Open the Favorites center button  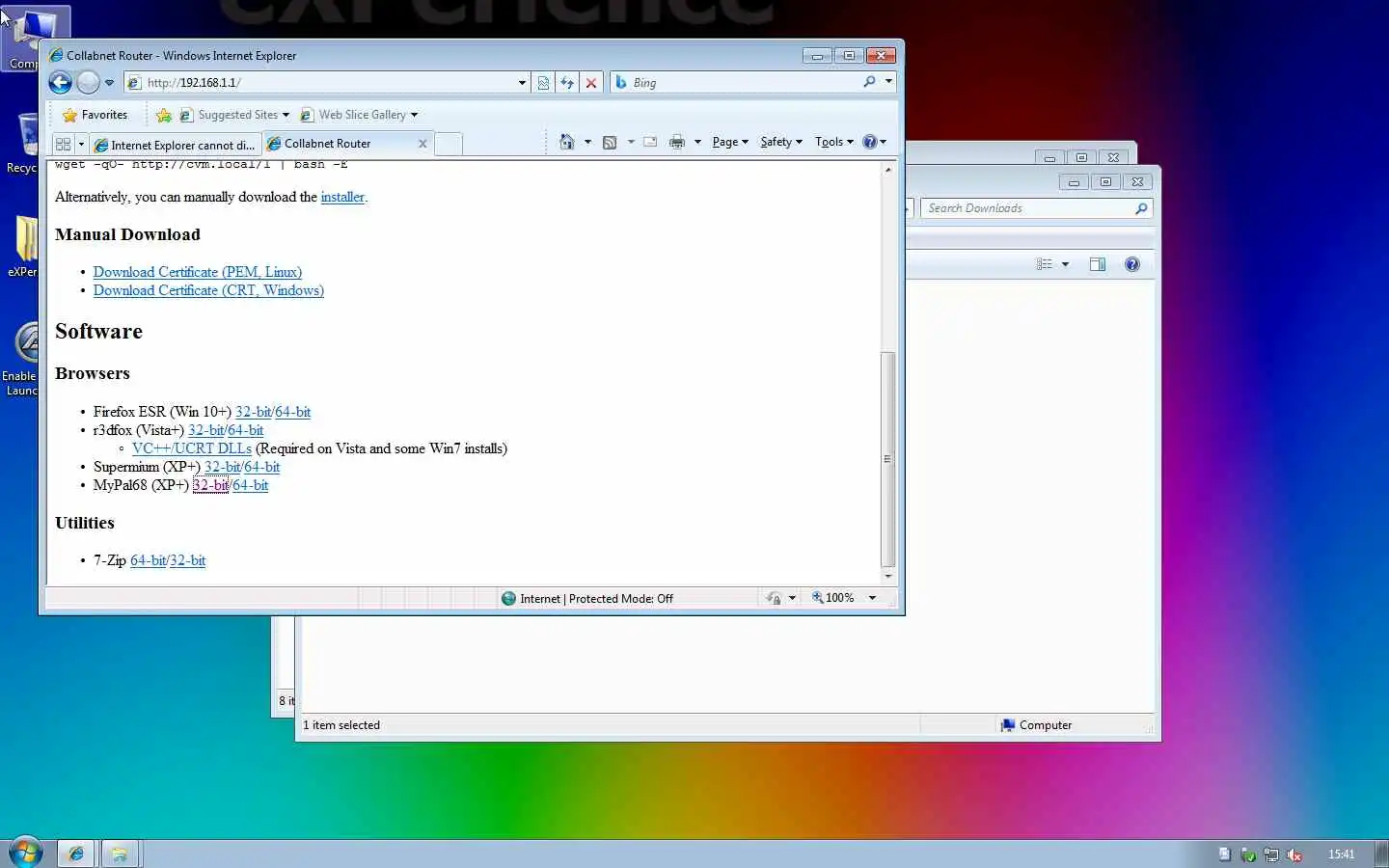click(95, 115)
